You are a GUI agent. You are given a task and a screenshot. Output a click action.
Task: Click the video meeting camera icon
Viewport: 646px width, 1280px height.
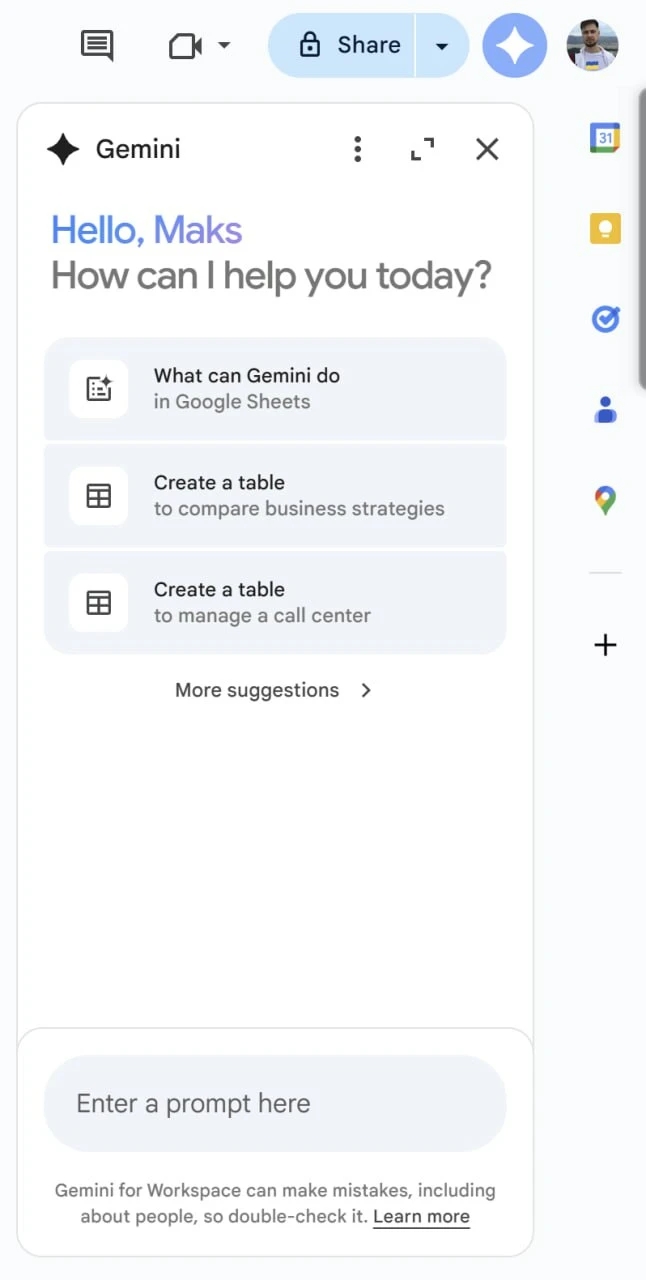pos(185,46)
